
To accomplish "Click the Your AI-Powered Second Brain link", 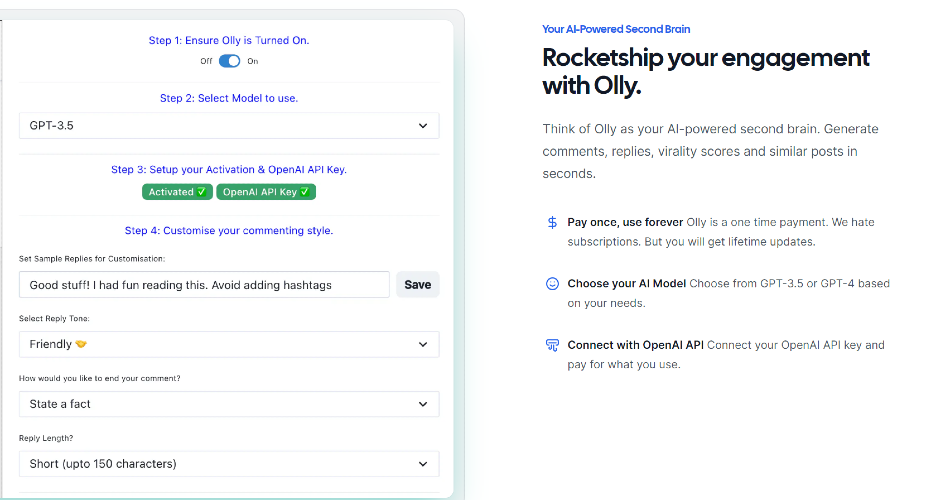I will click(616, 29).
